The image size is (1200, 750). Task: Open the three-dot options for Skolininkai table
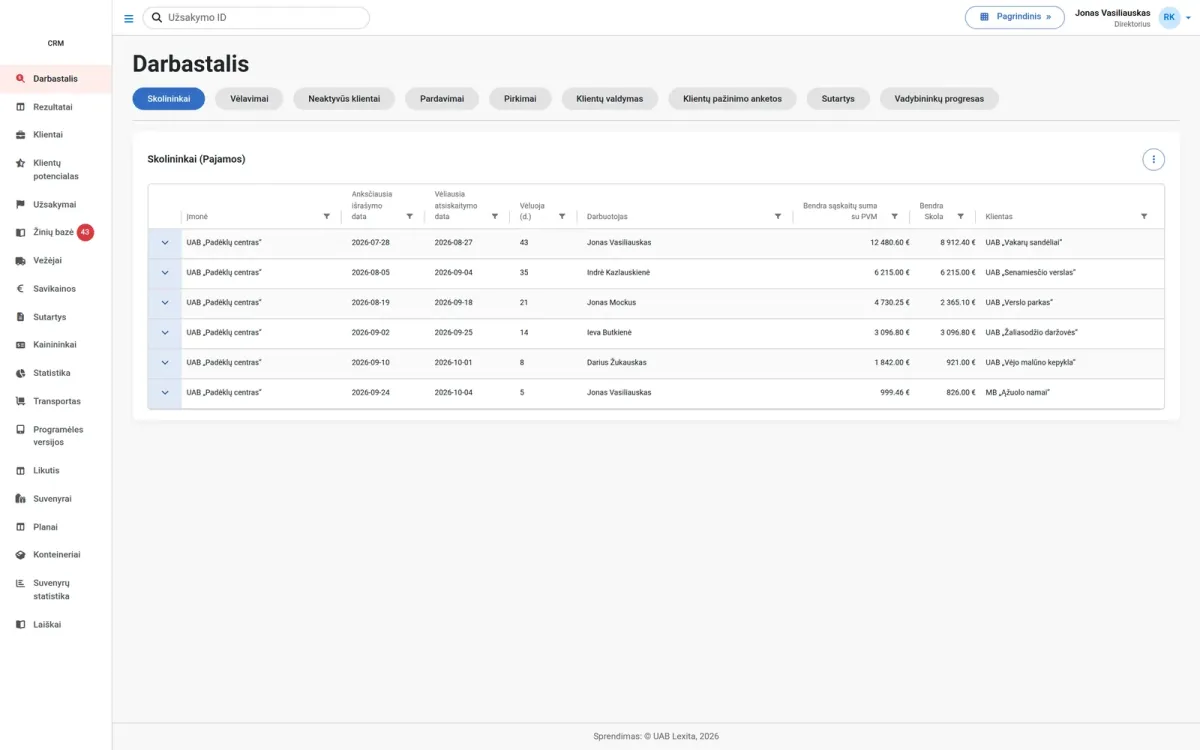tap(1154, 159)
